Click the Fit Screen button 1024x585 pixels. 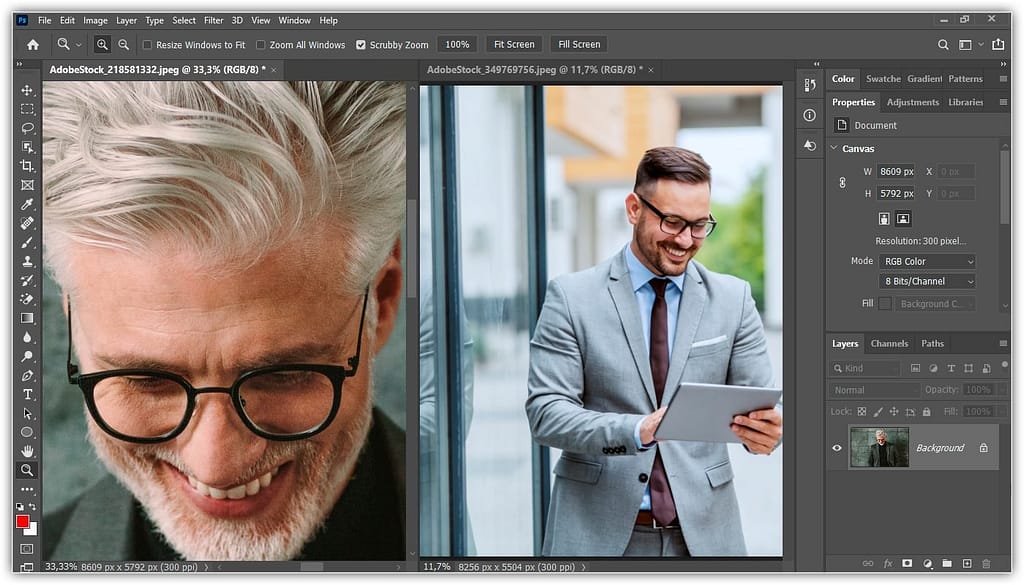pos(514,44)
